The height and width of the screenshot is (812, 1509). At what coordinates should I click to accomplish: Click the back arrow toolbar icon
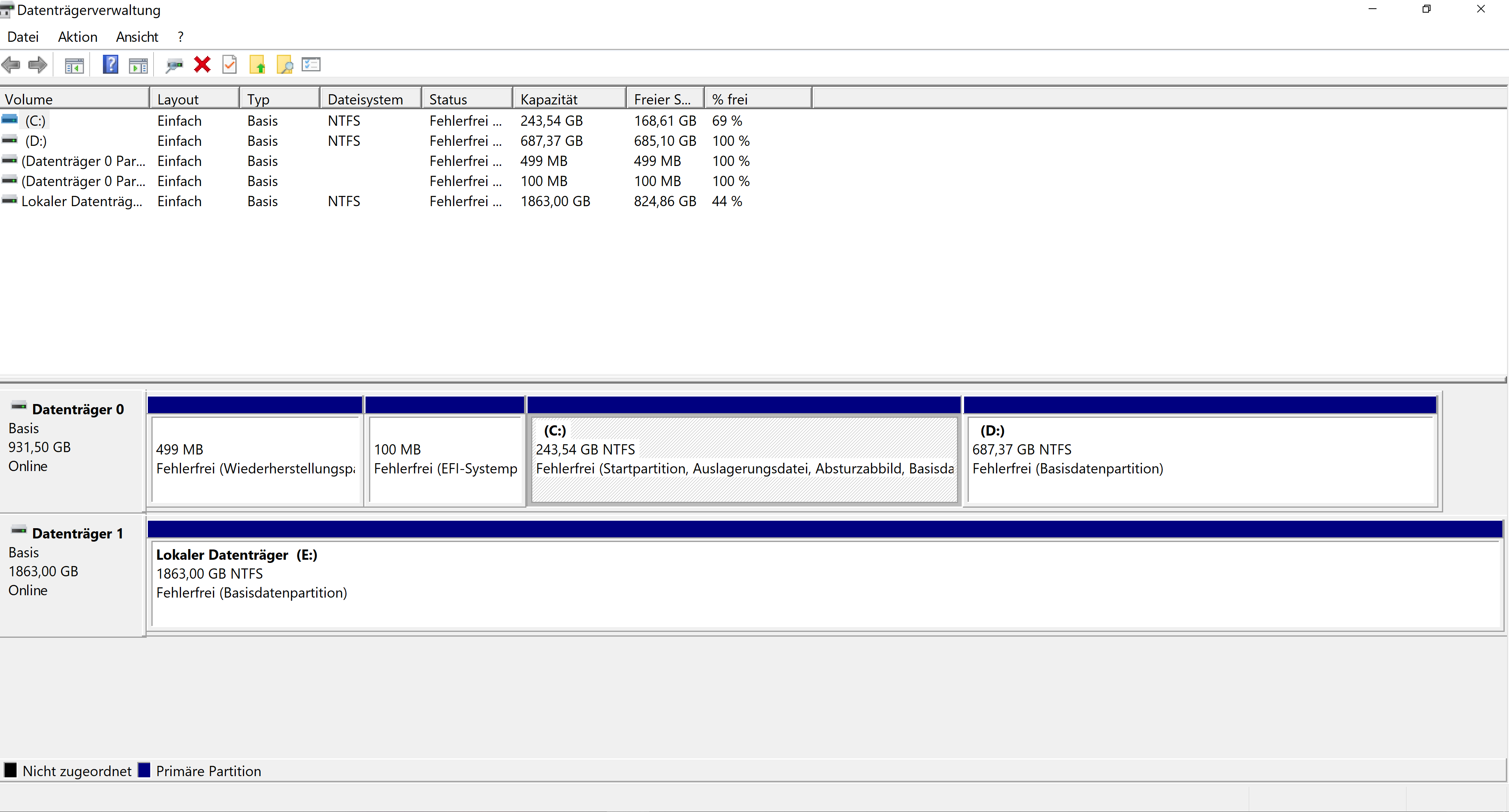[x=11, y=65]
